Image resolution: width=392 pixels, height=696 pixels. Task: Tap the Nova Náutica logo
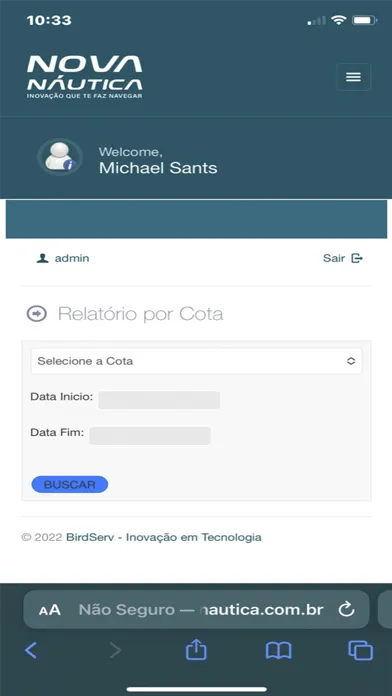click(x=85, y=77)
